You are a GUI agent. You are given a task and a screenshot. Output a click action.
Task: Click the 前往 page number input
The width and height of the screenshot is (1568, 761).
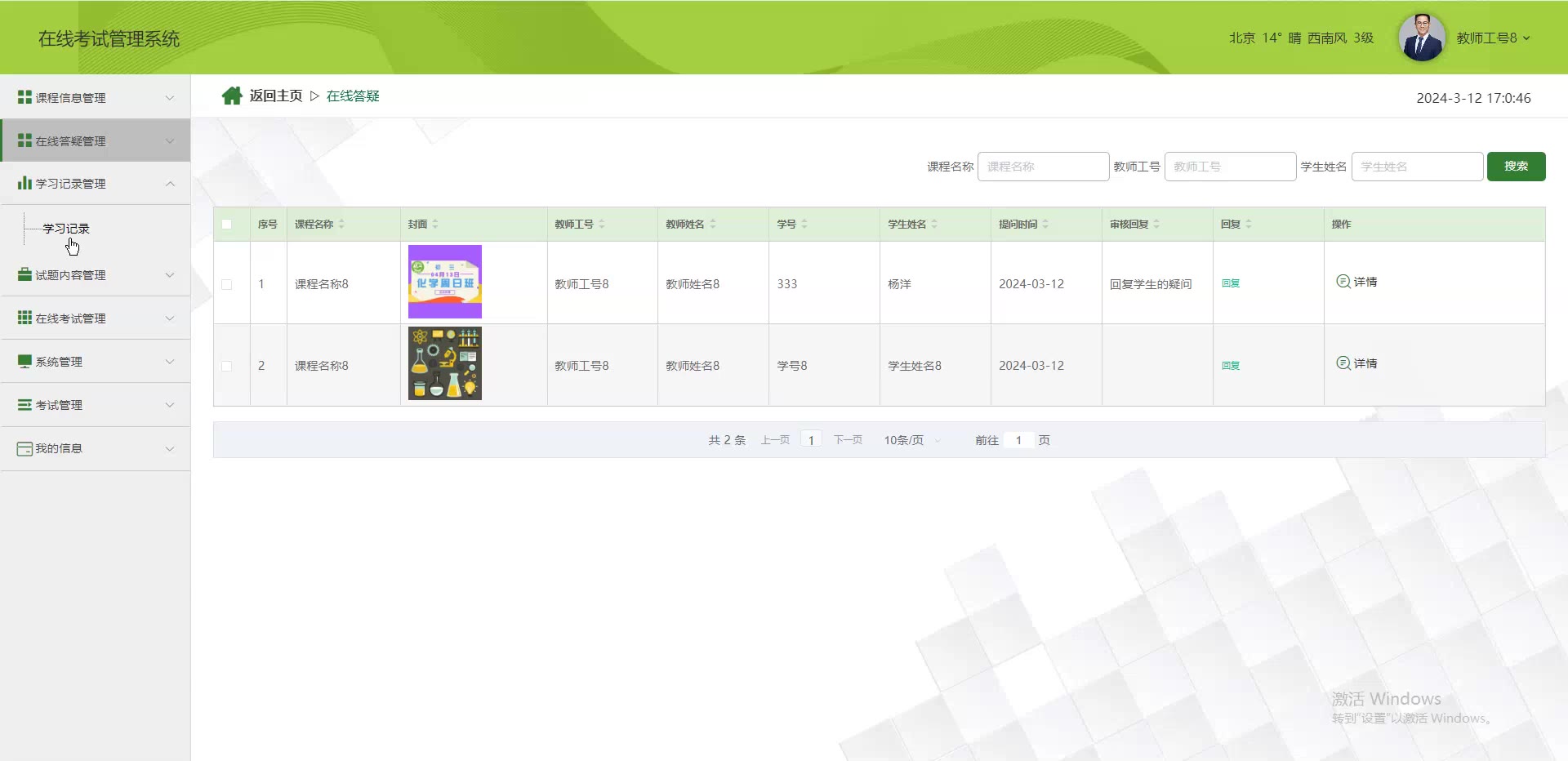pos(1018,440)
